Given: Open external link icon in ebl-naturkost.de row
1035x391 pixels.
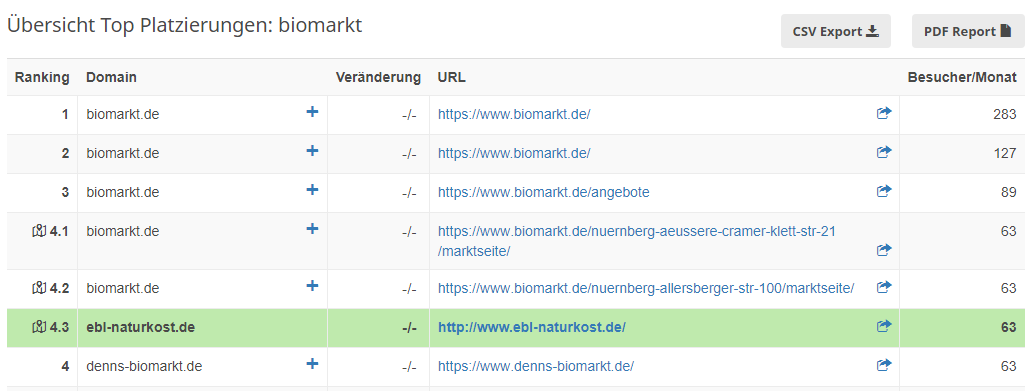Looking at the screenshot, I should [884, 326].
